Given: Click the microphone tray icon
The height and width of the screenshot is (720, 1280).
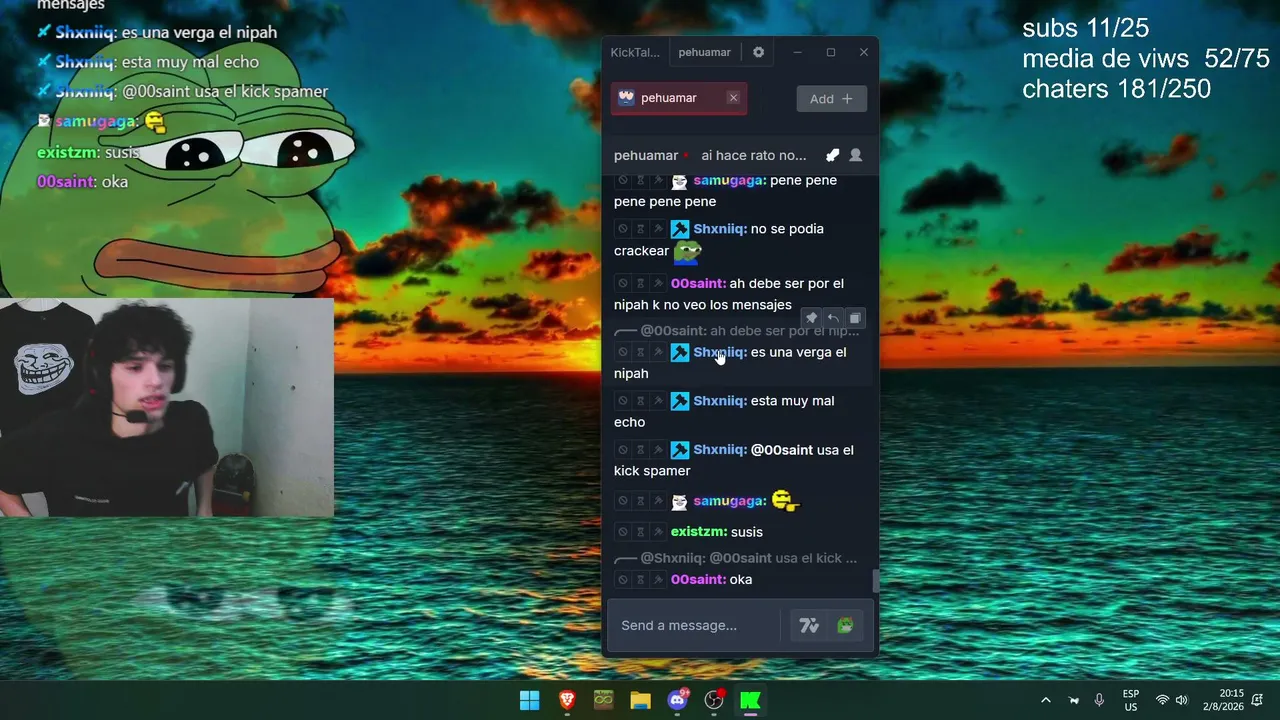Looking at the screenshot, I should click(1099, 700).
